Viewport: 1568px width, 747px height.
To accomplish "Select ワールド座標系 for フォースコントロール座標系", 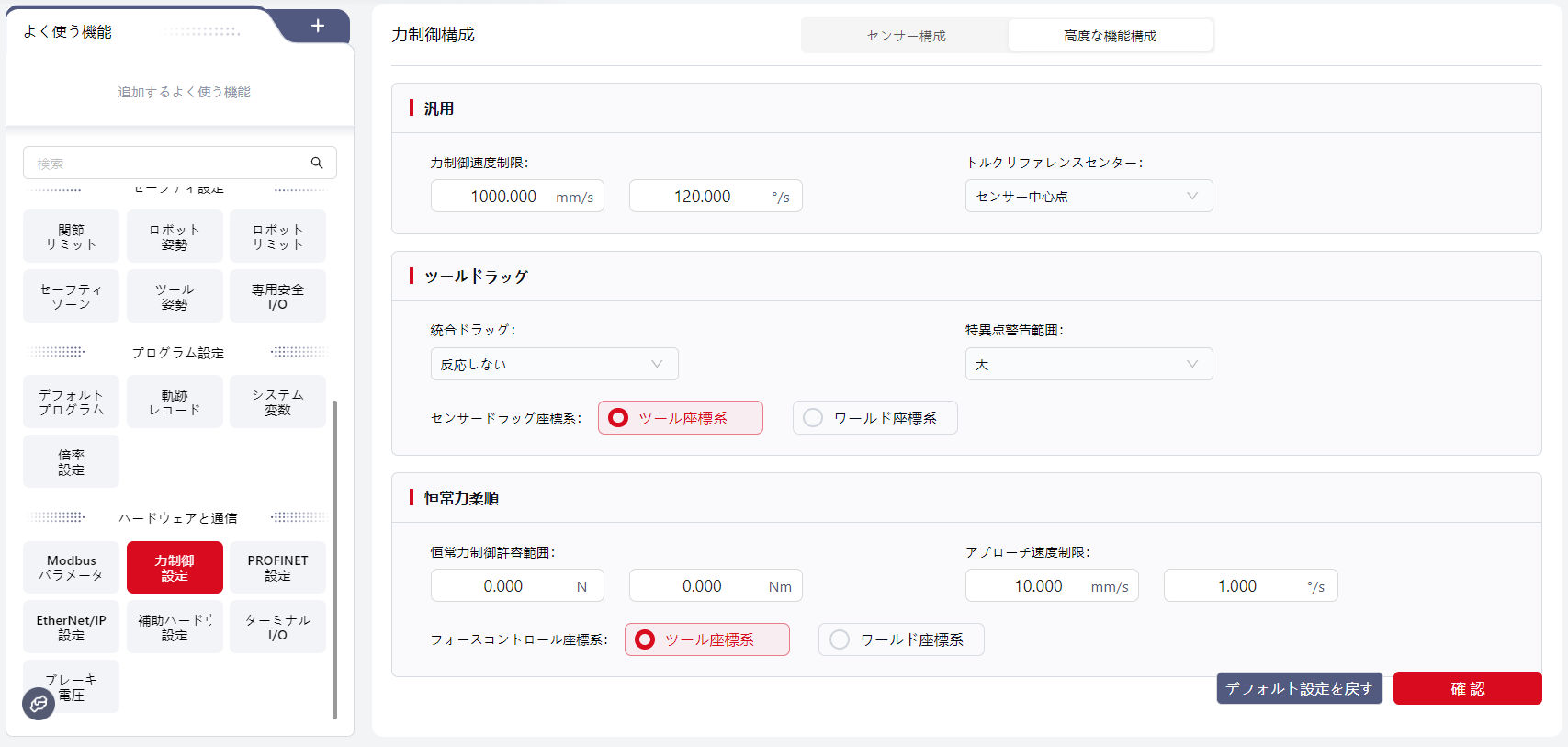I will tap(900, 639).
